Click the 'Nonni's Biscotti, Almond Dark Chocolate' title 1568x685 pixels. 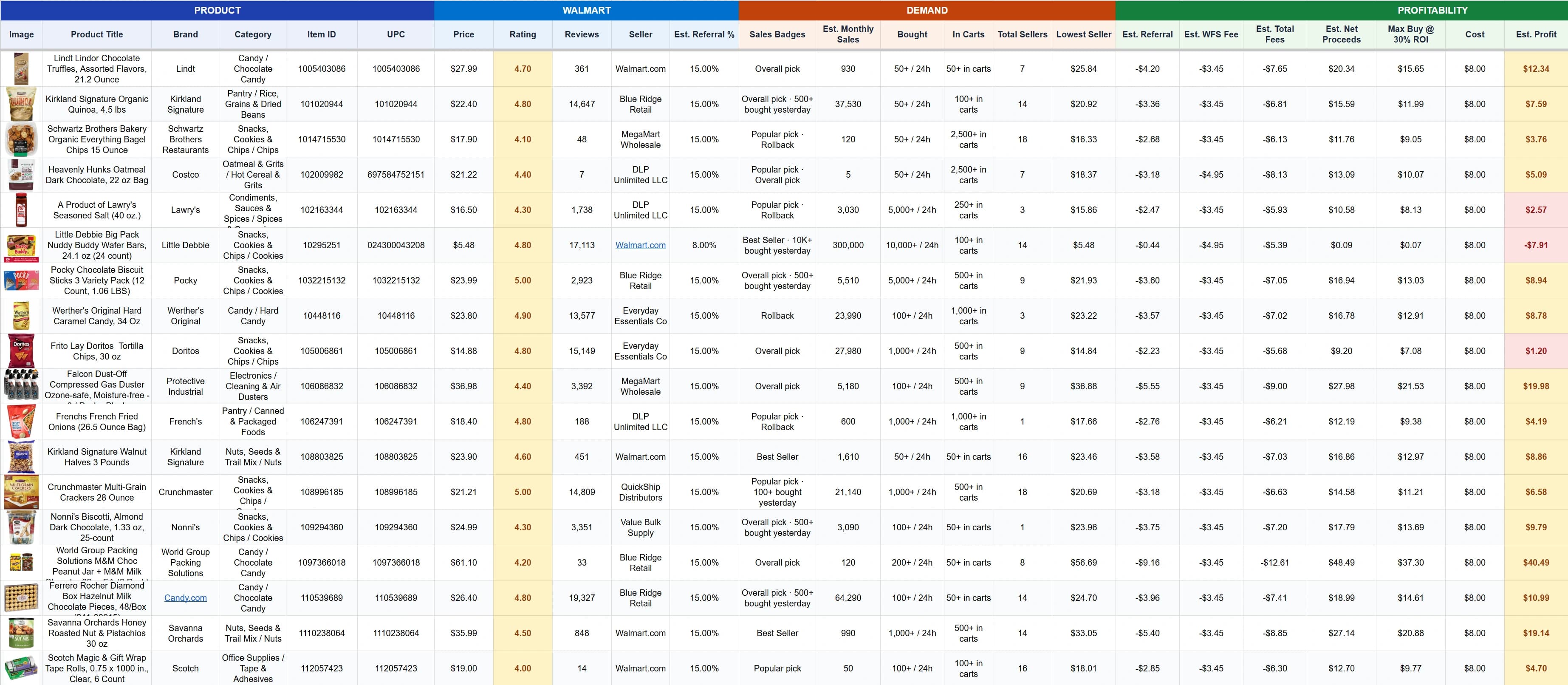point(97,527)
